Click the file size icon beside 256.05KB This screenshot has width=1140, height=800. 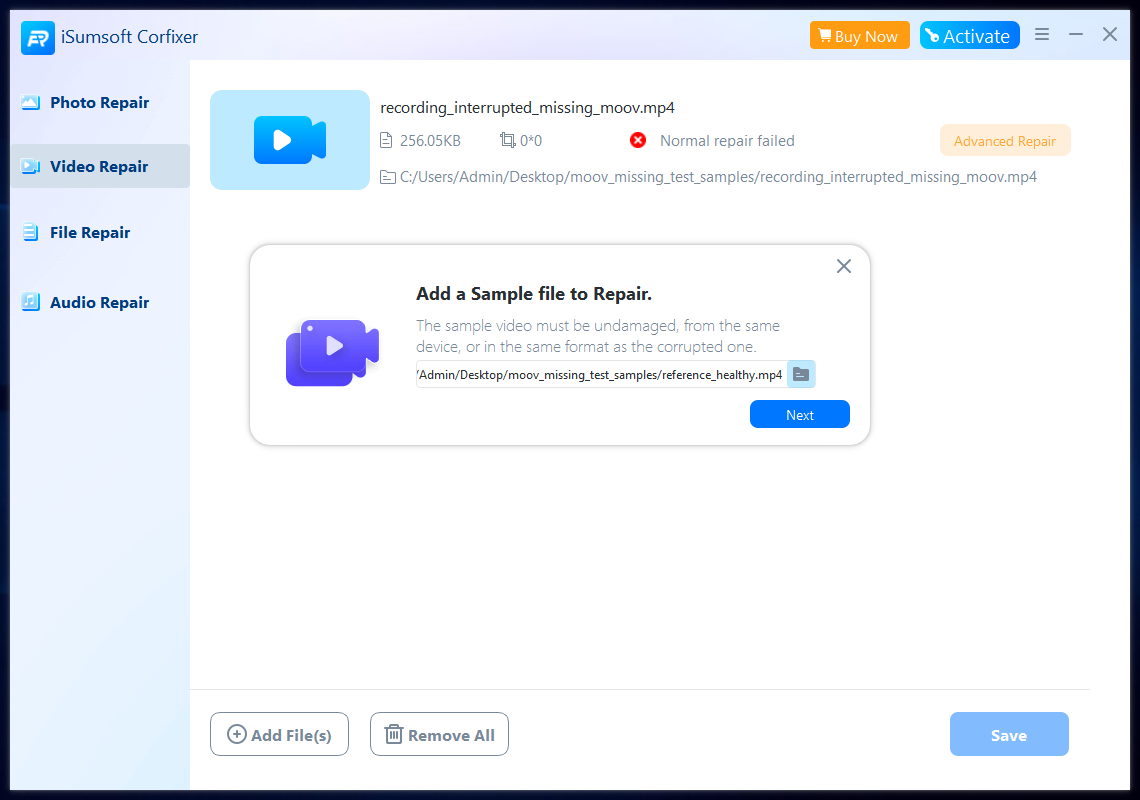(x=386, y=140)
